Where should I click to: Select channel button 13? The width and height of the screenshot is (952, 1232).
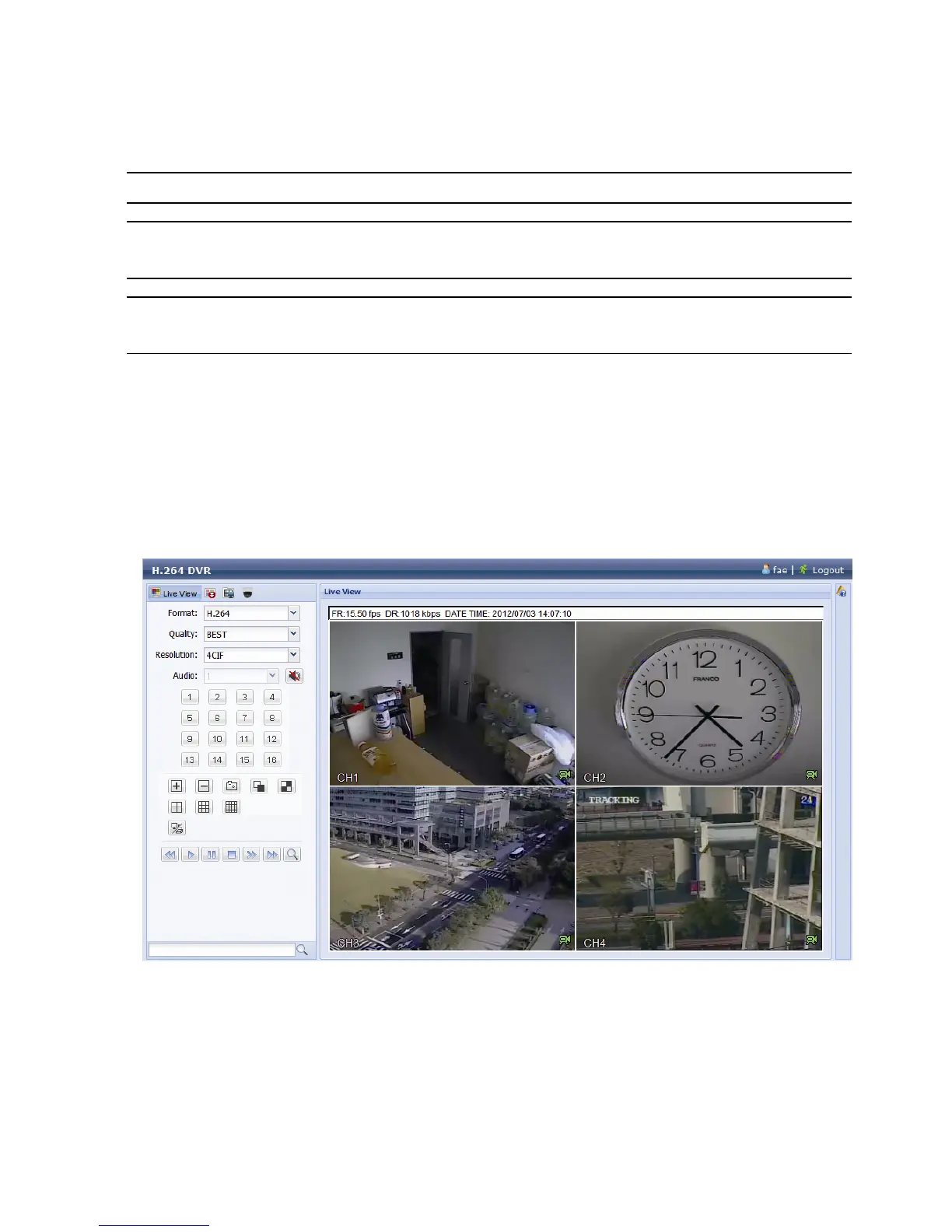pyautogui.click(x=190, y=760)
